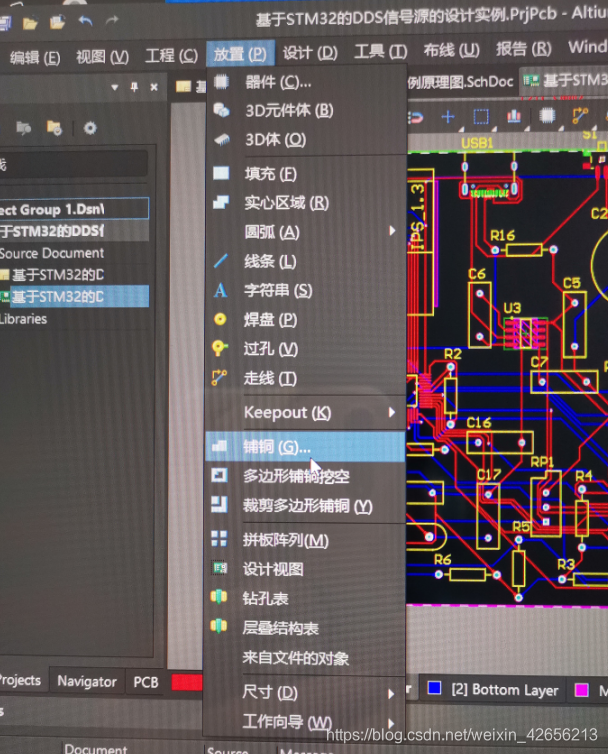
Task: Open the Projects panel options dropdown arrow
Action: pyautogui.click(x=114, y=88)
